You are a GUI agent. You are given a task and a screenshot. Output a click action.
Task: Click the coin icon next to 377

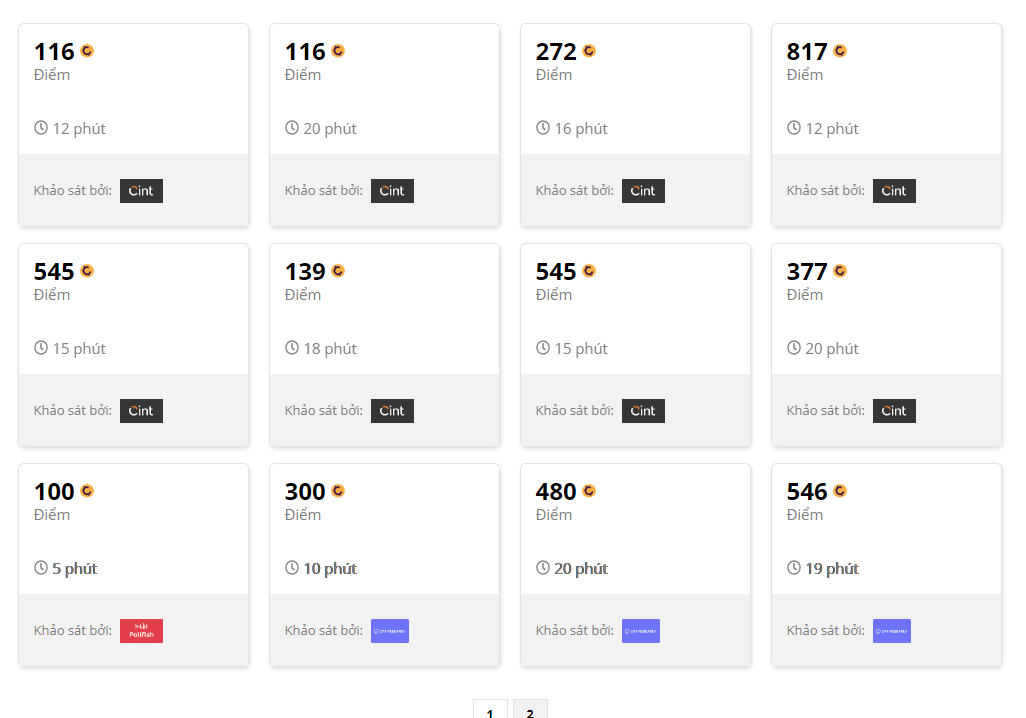coord(840,271)
